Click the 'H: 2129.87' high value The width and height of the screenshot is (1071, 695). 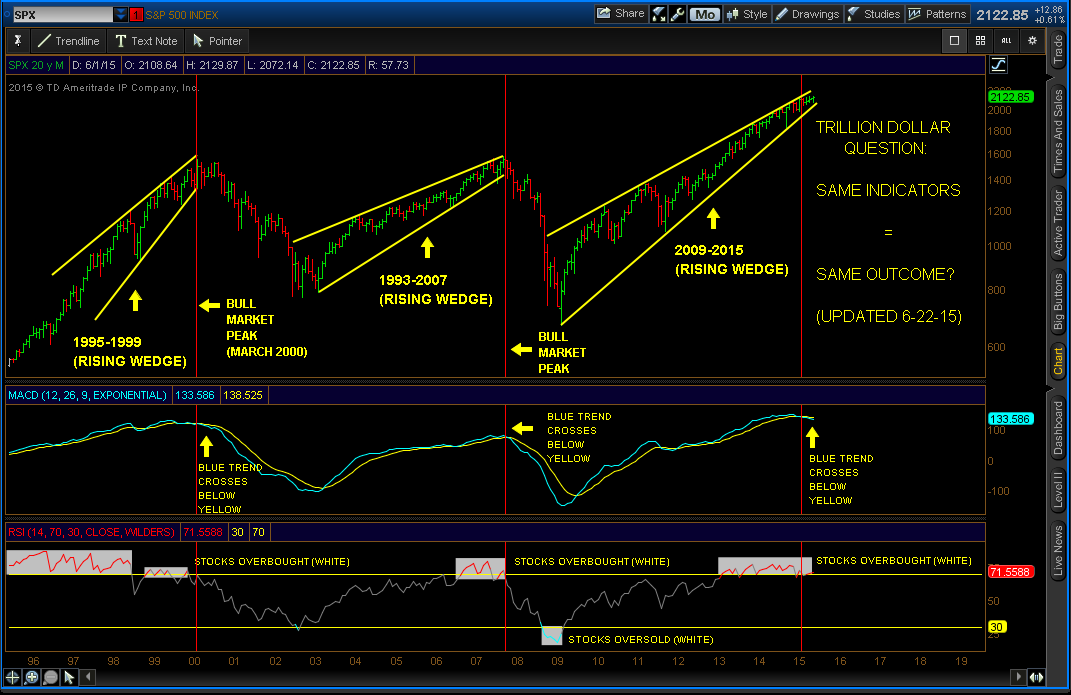pyautogui.click(x=212, y=65)
